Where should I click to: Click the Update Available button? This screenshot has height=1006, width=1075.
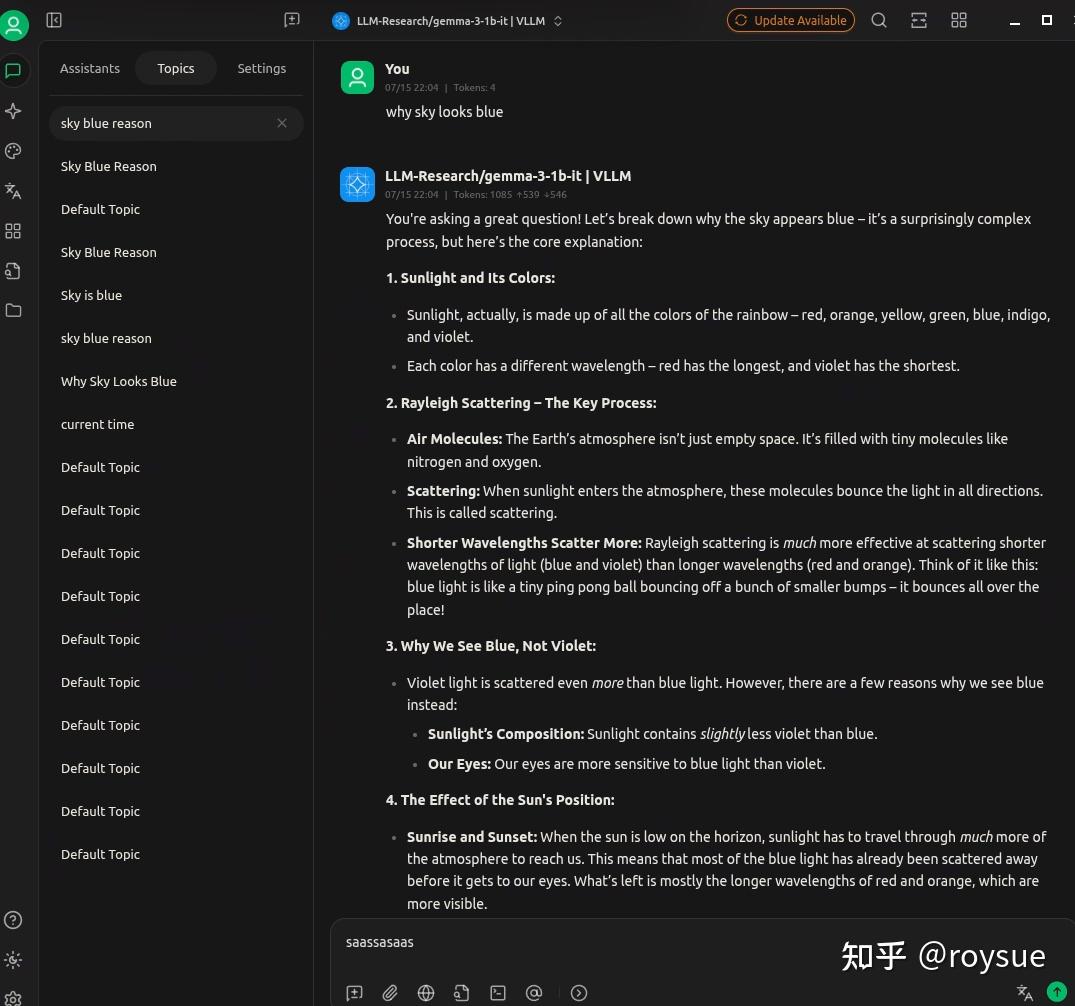point(790,20)
